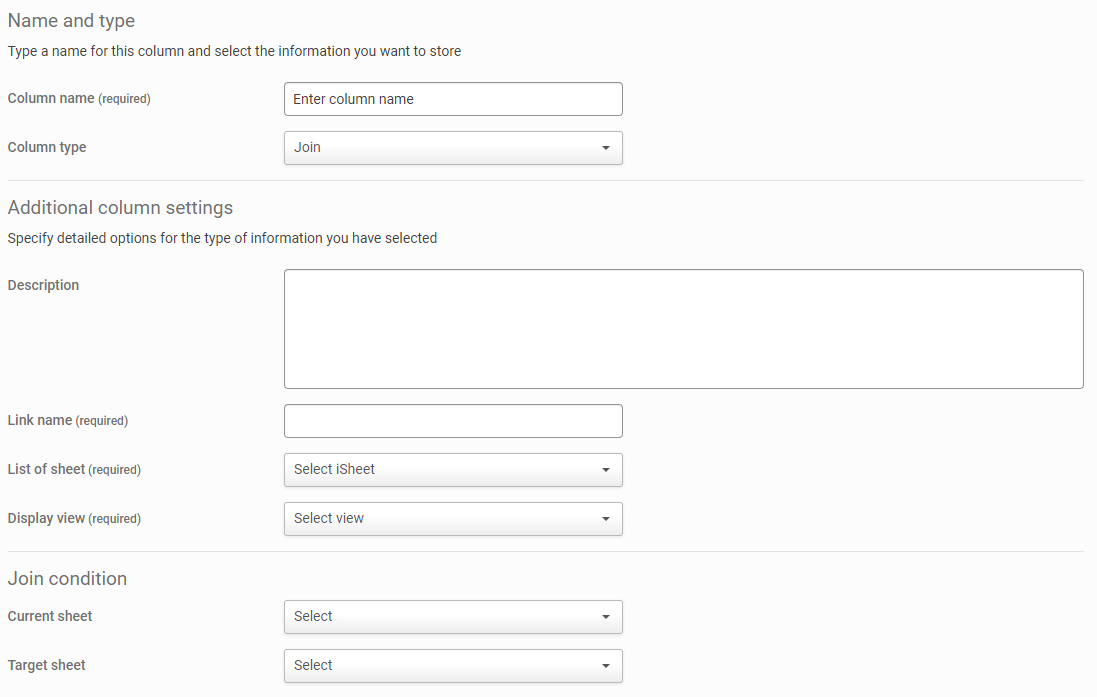1097x697 pixels.
Task: Click the 'Additional column settings' heading
Action: click(x=120, y=208)
